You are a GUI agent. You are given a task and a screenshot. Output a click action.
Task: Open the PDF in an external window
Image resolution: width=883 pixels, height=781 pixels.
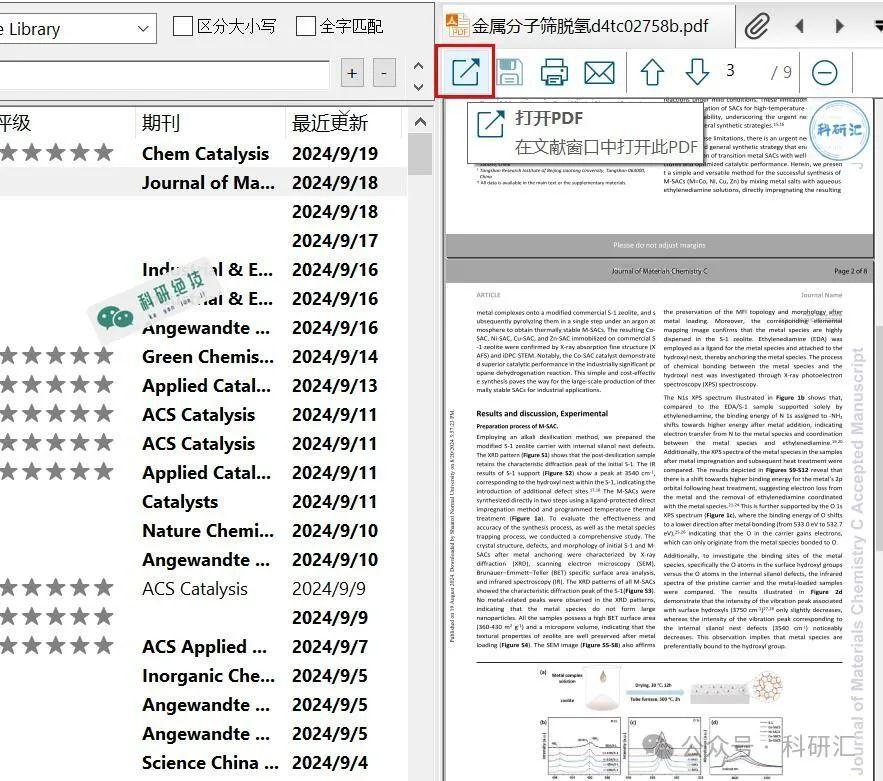464,72
